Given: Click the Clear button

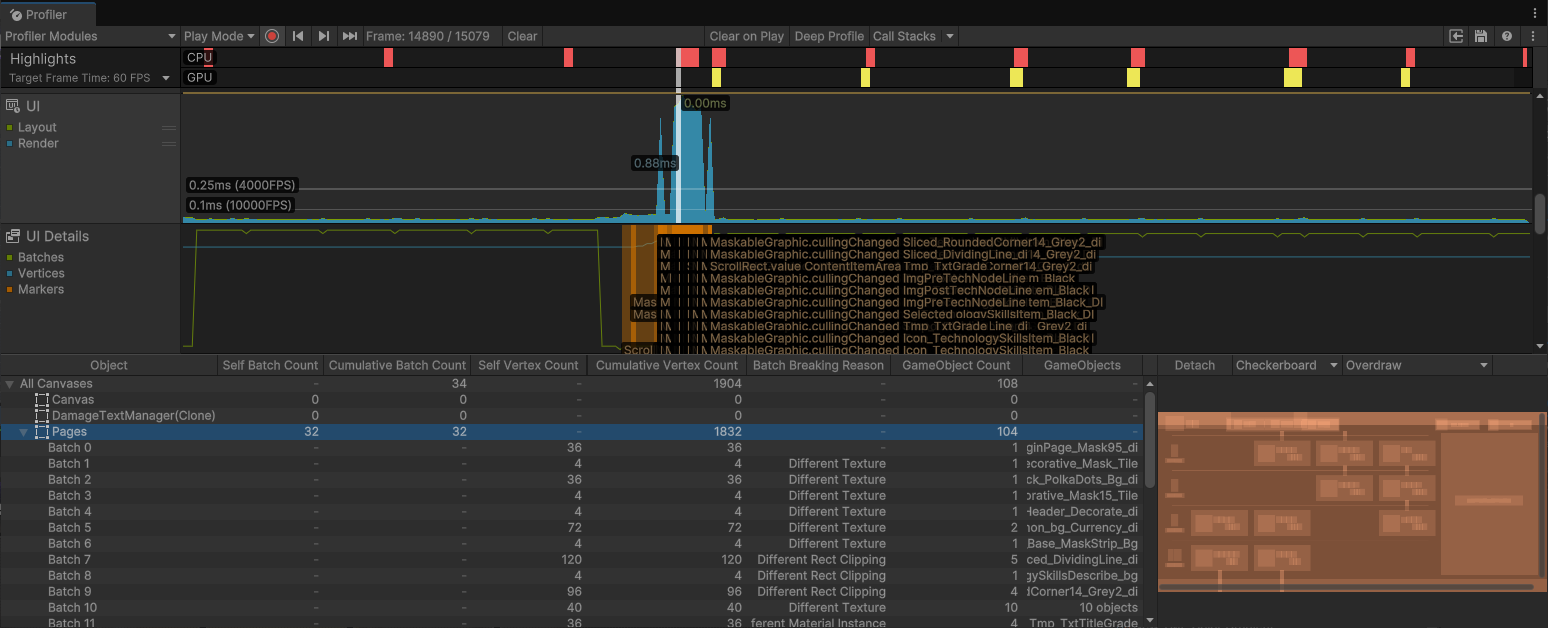Looking at the screenshot, I should tap(522, 36).
